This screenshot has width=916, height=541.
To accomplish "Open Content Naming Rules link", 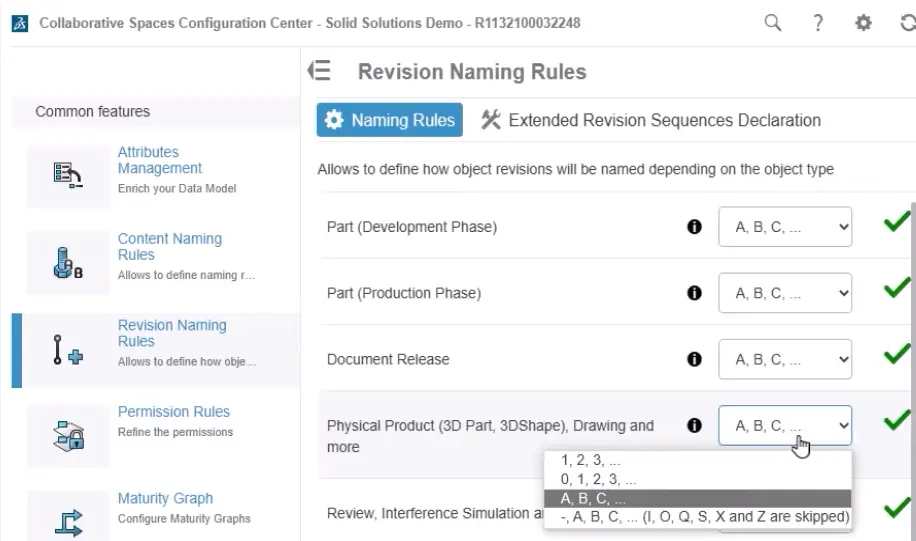I will pos(169,247).
